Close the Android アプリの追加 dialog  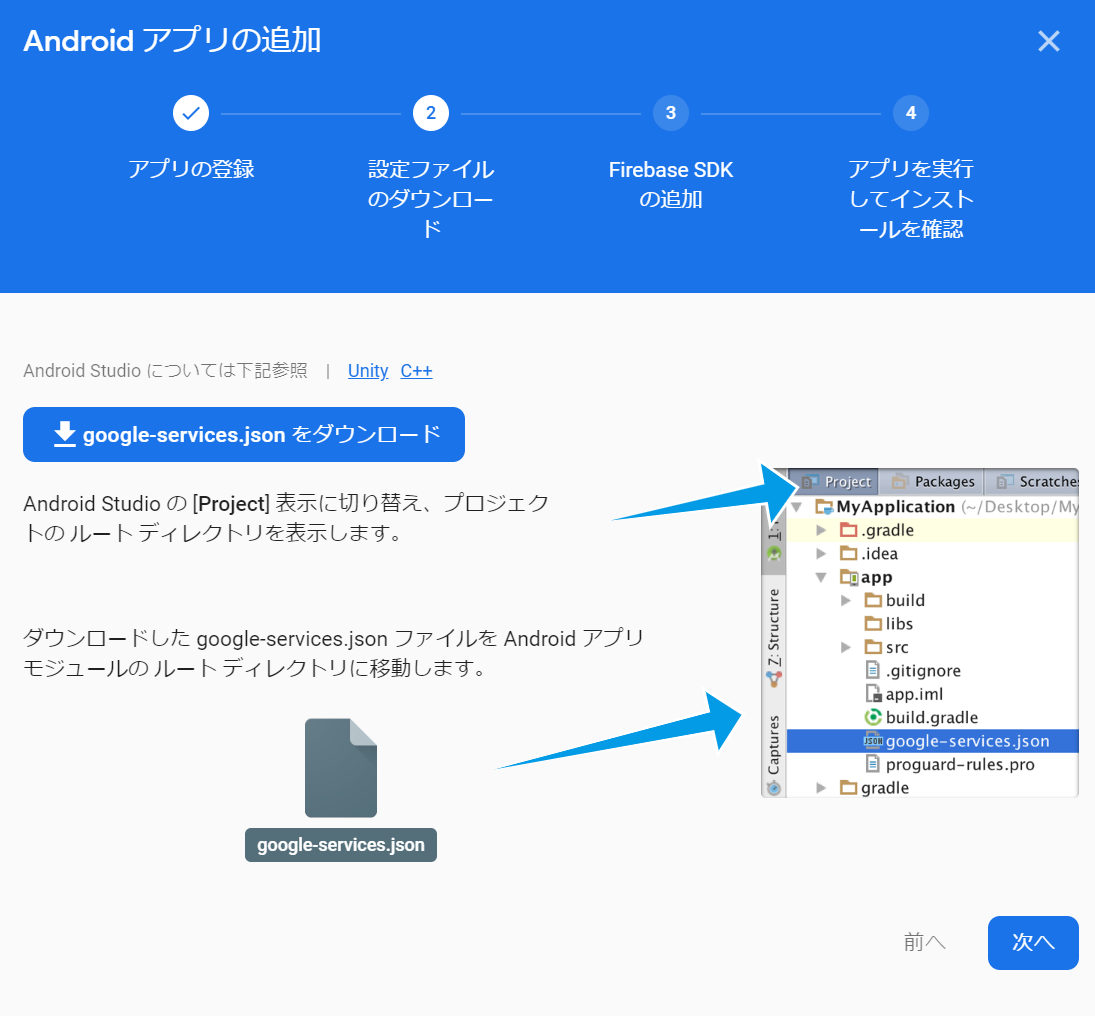coord(1048,41)
